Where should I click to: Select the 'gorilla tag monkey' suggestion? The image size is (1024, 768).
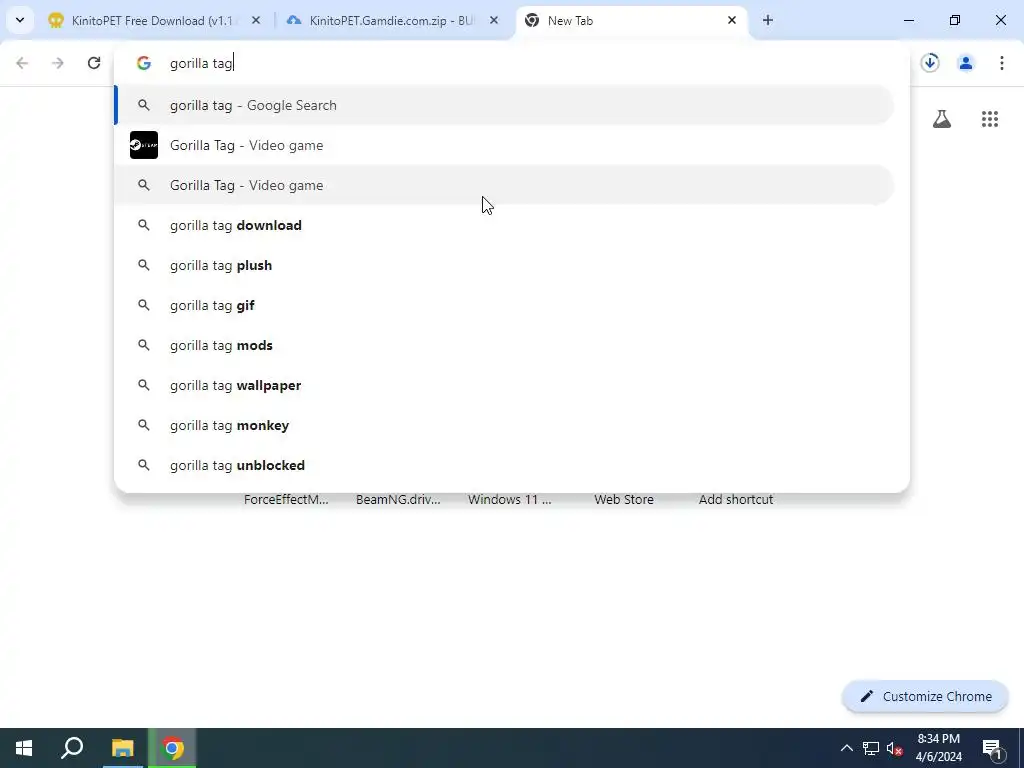pyautogui.click(x=504, y=425)
